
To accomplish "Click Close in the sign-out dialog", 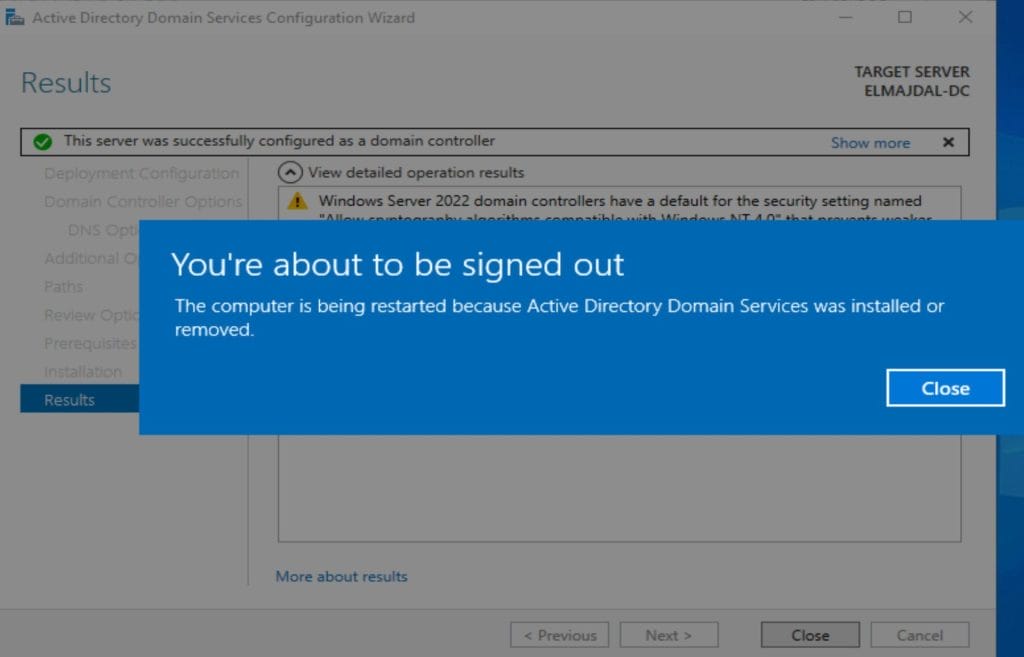I will (945, 388).
